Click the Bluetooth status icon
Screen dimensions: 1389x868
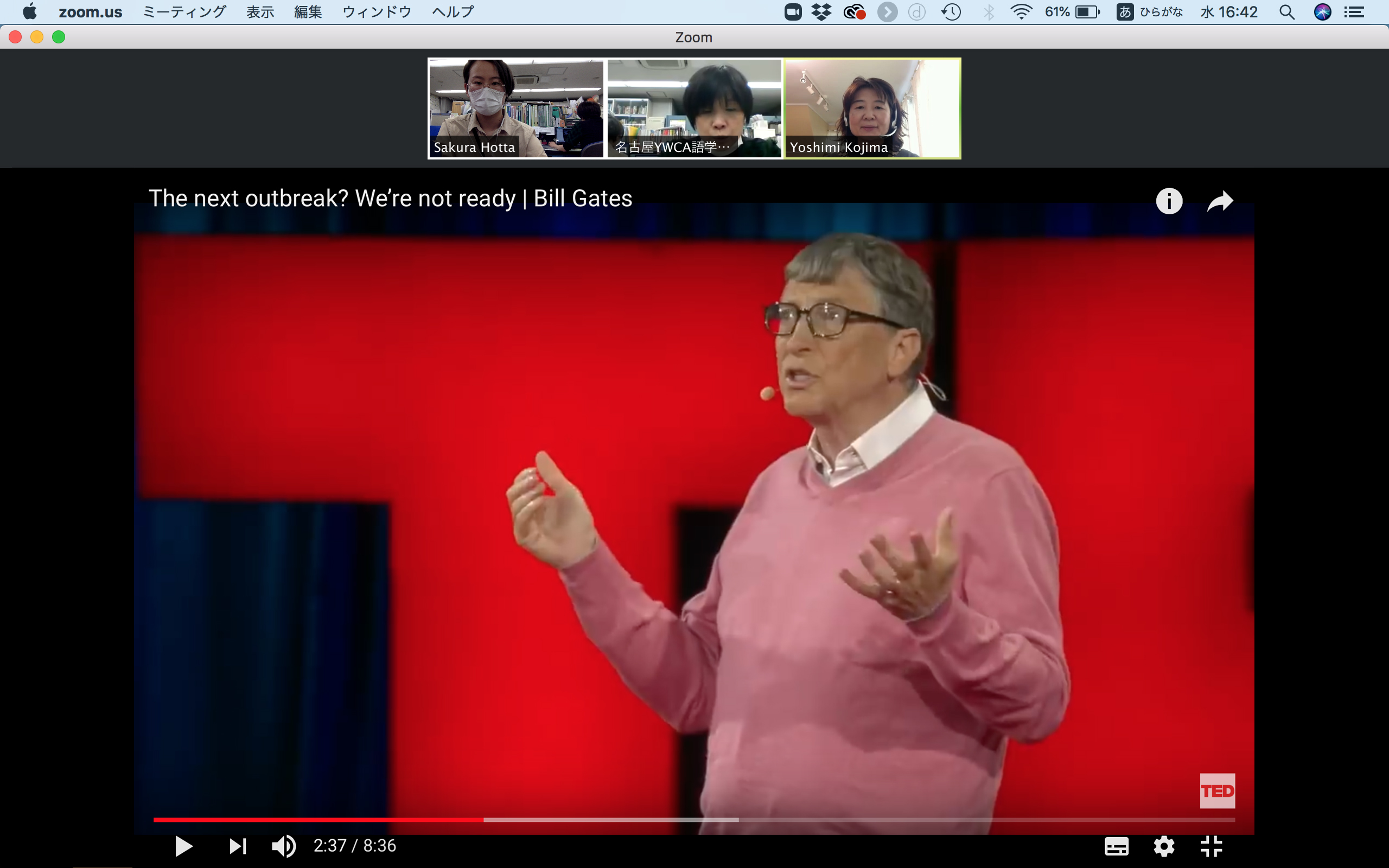[989, 12]
